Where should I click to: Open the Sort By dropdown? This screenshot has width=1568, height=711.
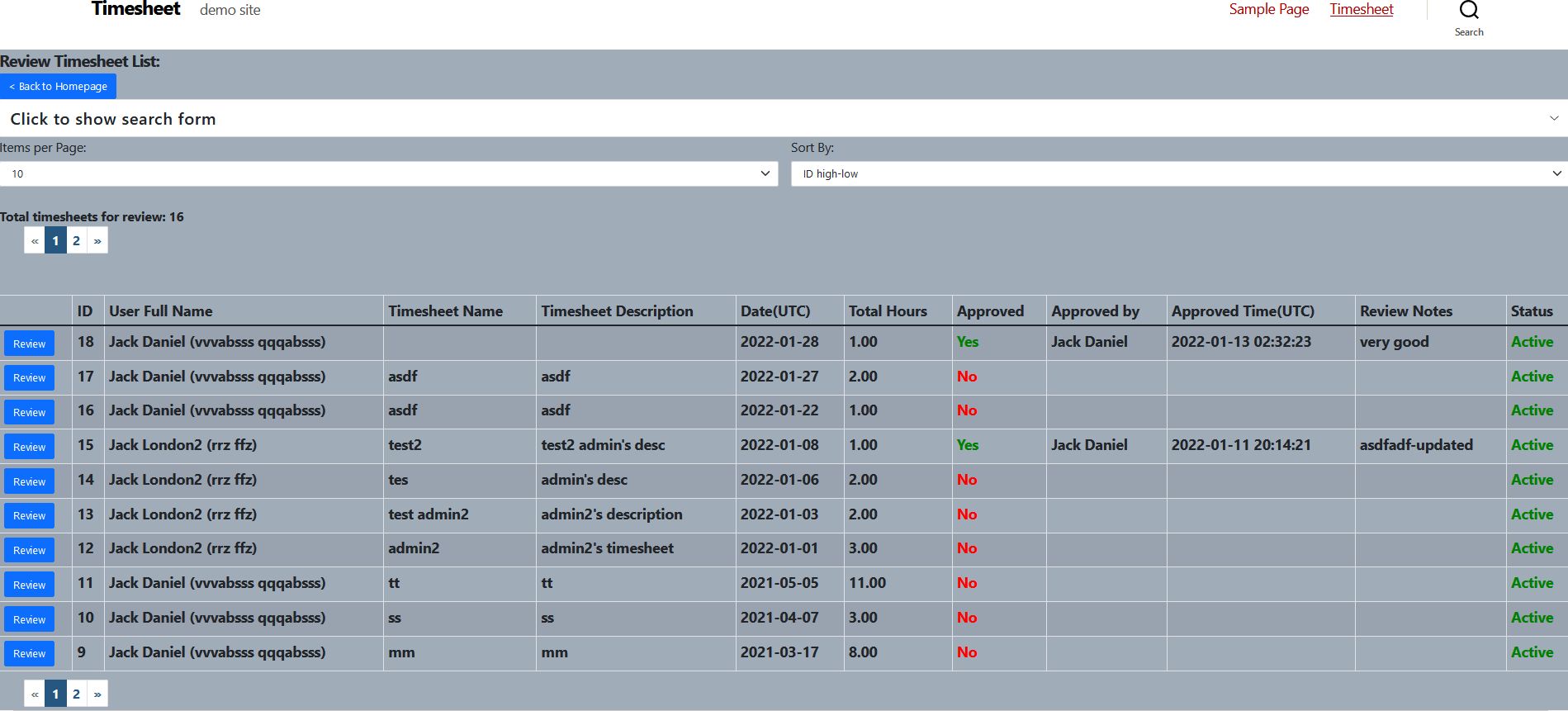coord(1179,173)
